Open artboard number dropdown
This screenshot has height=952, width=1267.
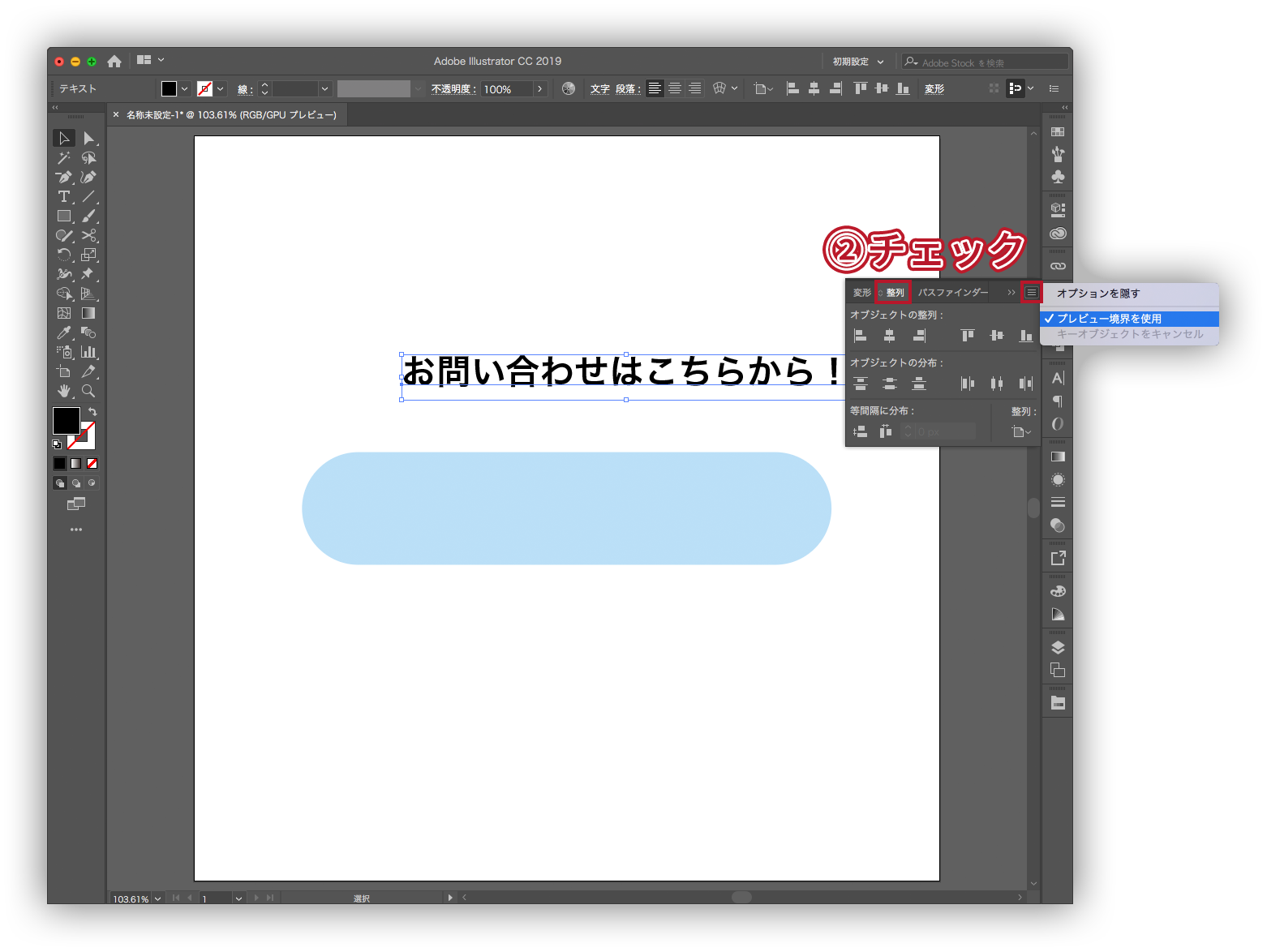238,898
